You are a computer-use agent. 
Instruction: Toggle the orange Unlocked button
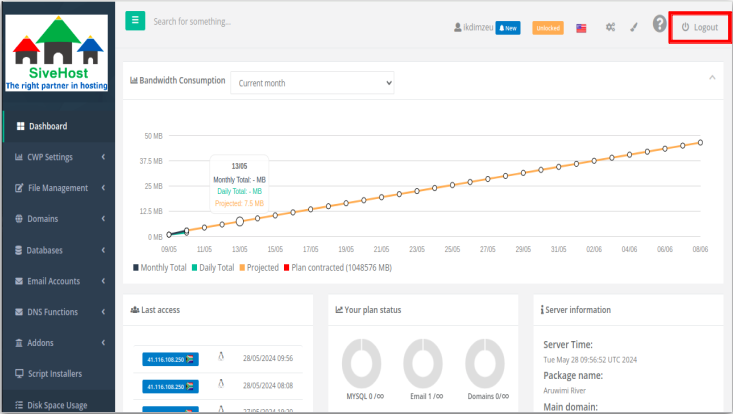[x=547, y=28]
